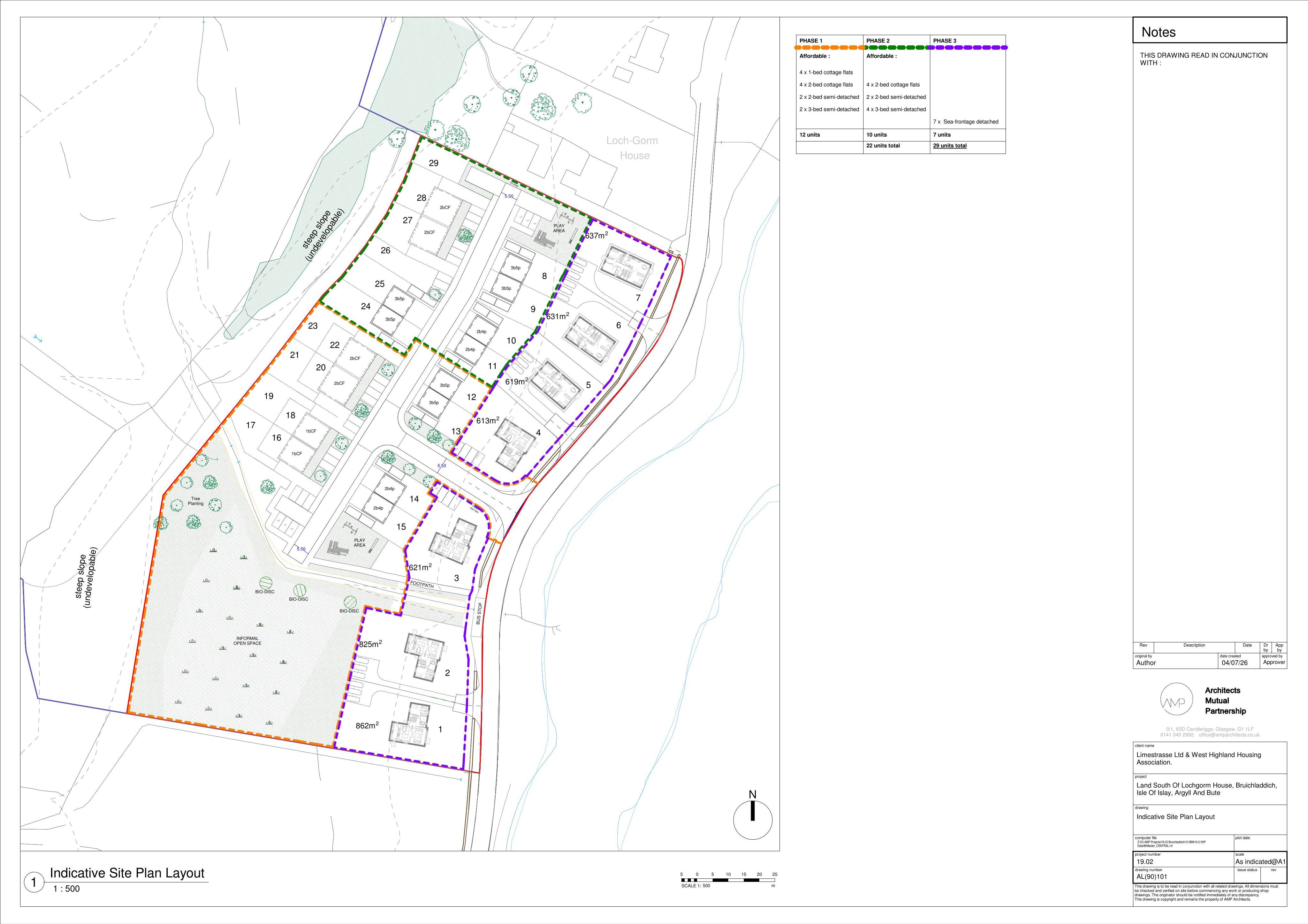Click the 'As indicated@A1' scale value
The width and height of the screenshot is (1308, 924).
click(1261, 862)
